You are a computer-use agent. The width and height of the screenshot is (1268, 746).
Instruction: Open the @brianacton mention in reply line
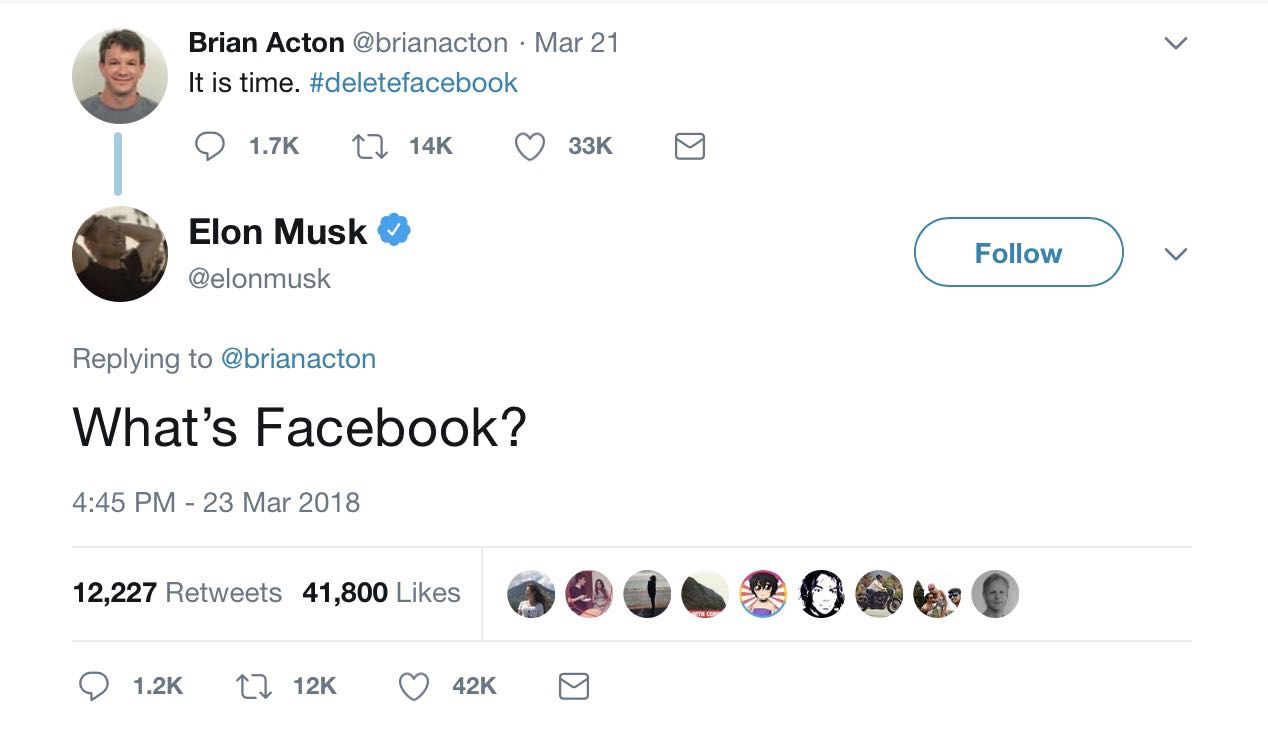(298, 359)
